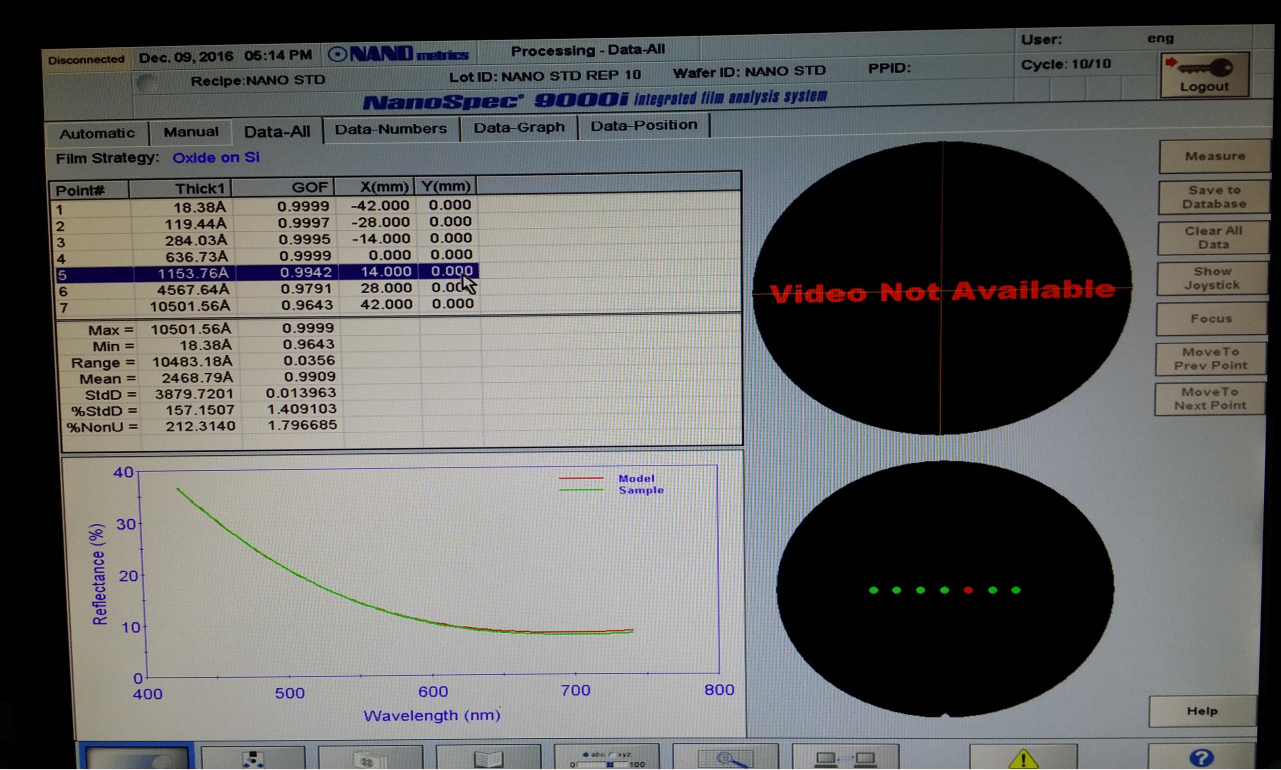This screenshot has height=770, width=1281.
Task: Click Save to Database button
Action: tap(1213, 197)
